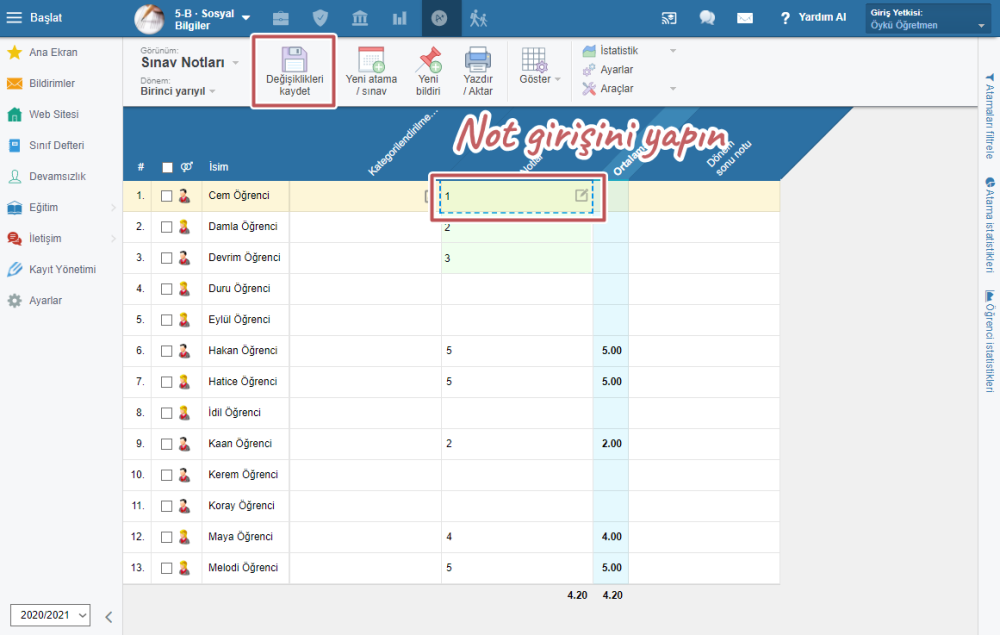This screenshot has height=635, width=1000.
Task: Check the box for İdil Öğrenci
Action: click(166, 413)
